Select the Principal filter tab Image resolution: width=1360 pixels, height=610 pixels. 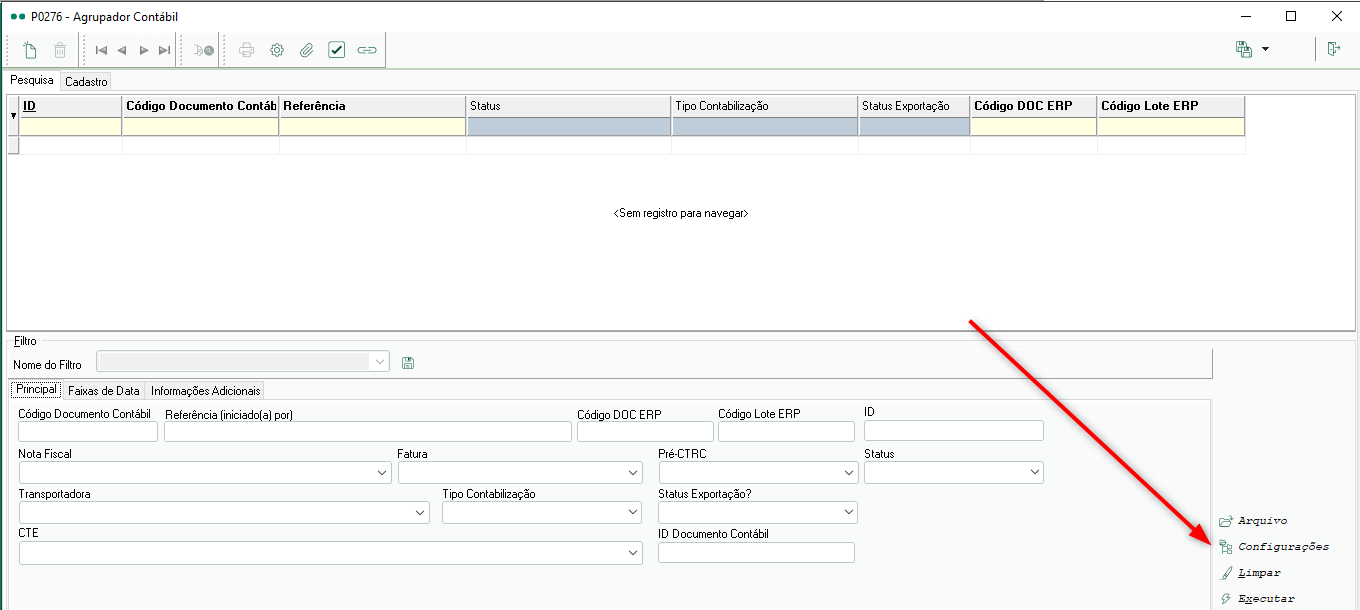click(36, 389)
